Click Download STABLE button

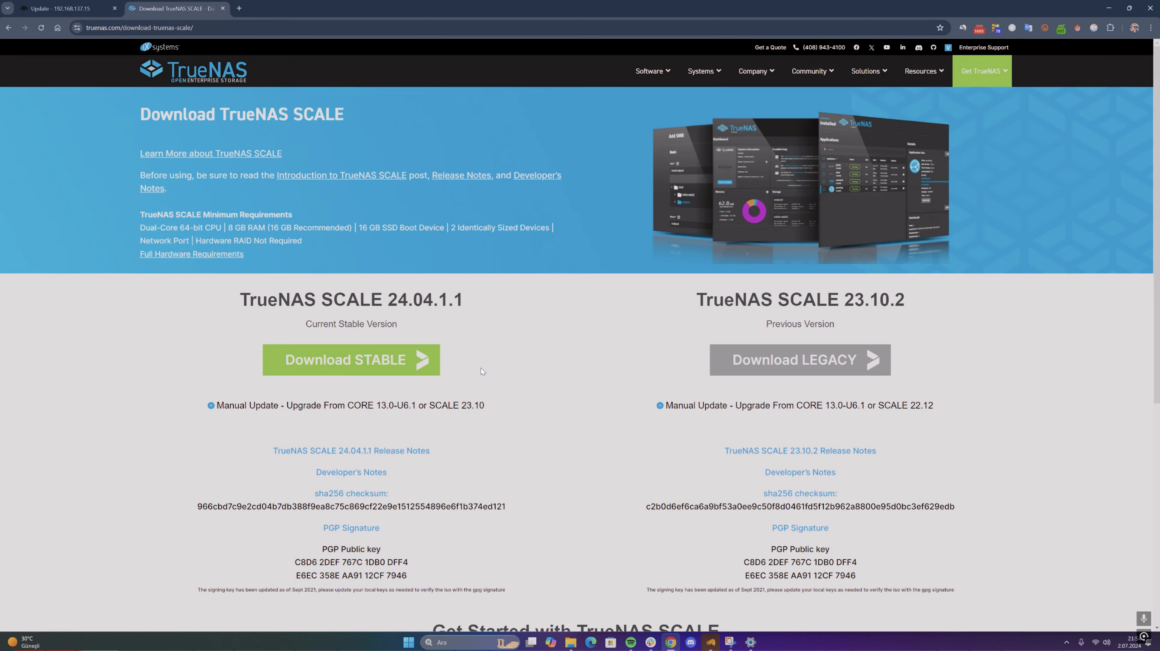point(351,360)
